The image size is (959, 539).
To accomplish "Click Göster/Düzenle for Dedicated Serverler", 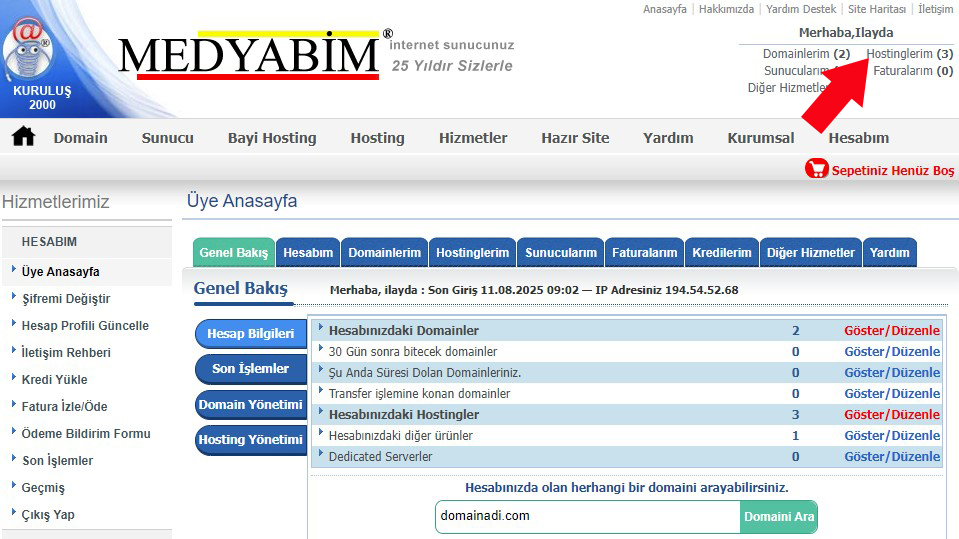I will pos(892,456).
